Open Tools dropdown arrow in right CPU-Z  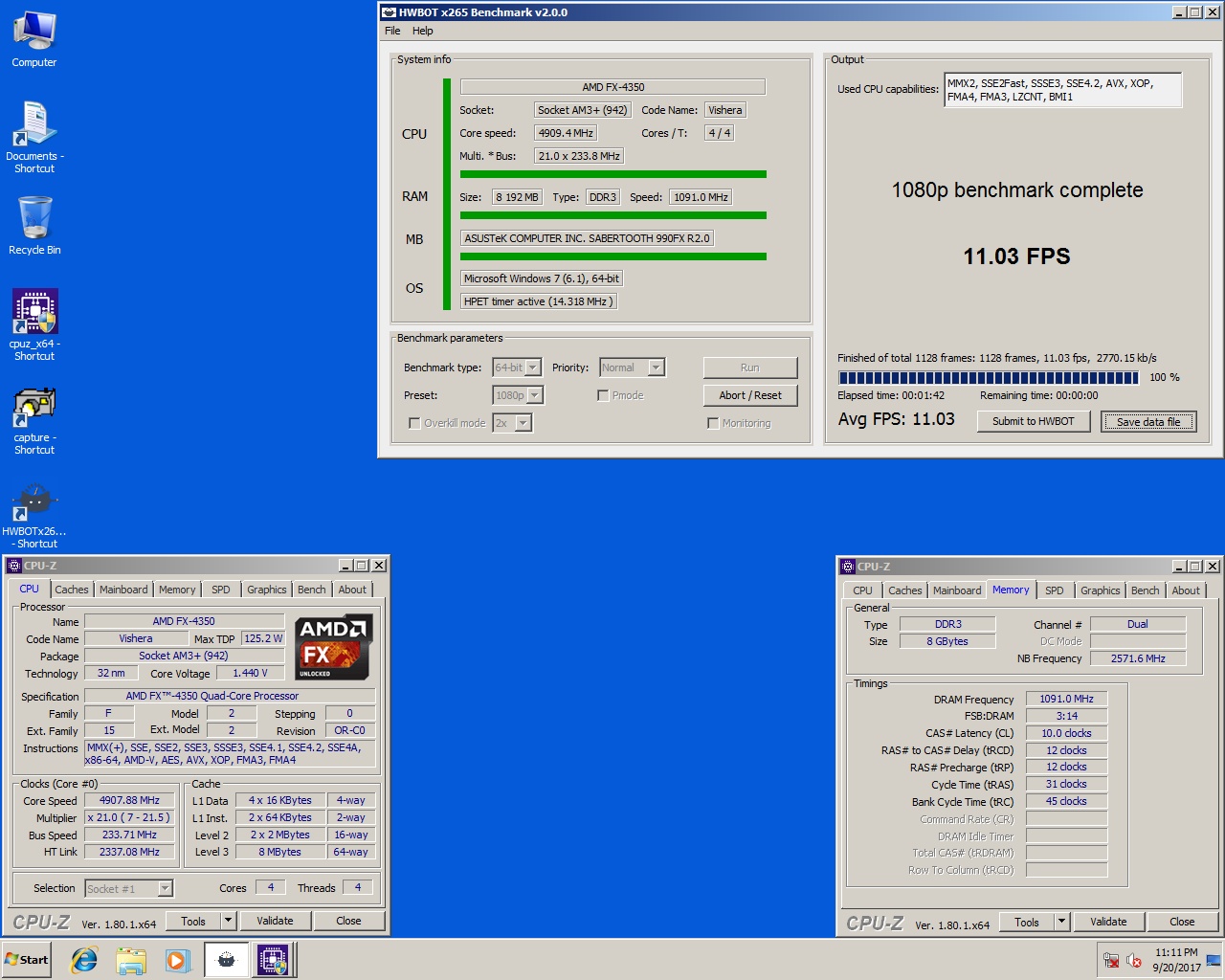click(1061, 922)
